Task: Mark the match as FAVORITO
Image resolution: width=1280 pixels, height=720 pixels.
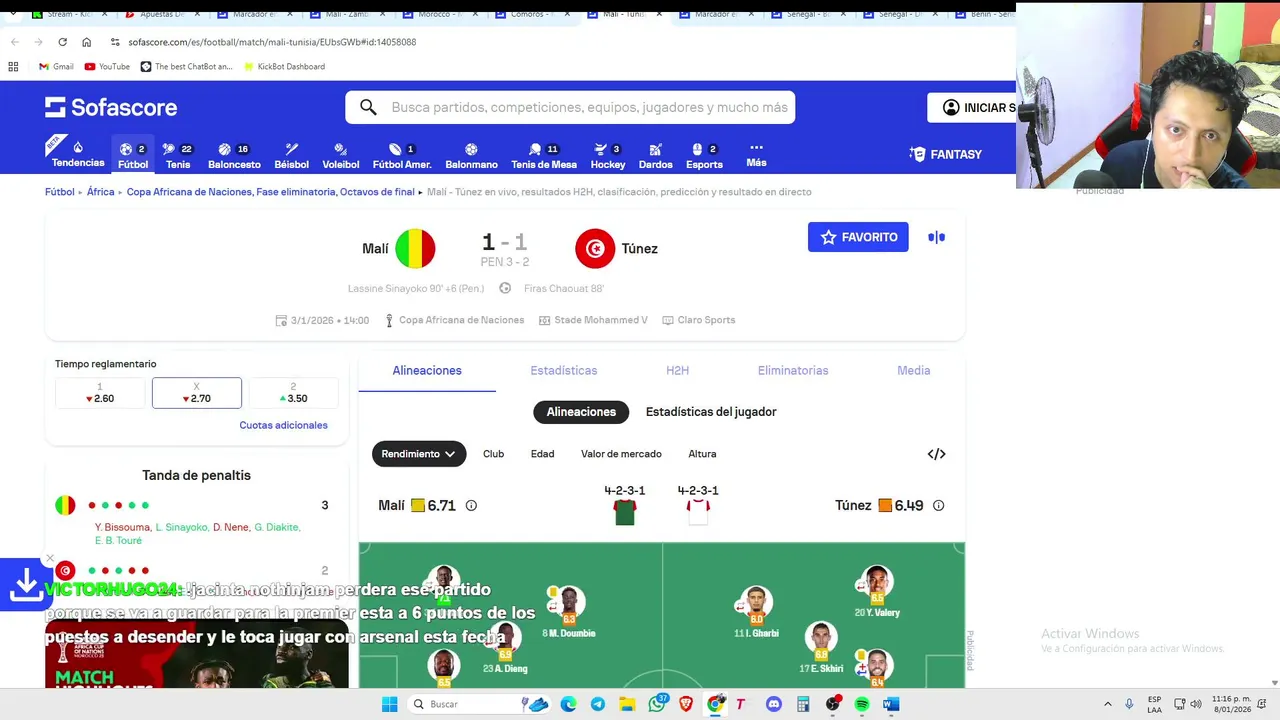Action: pos(858,237)
